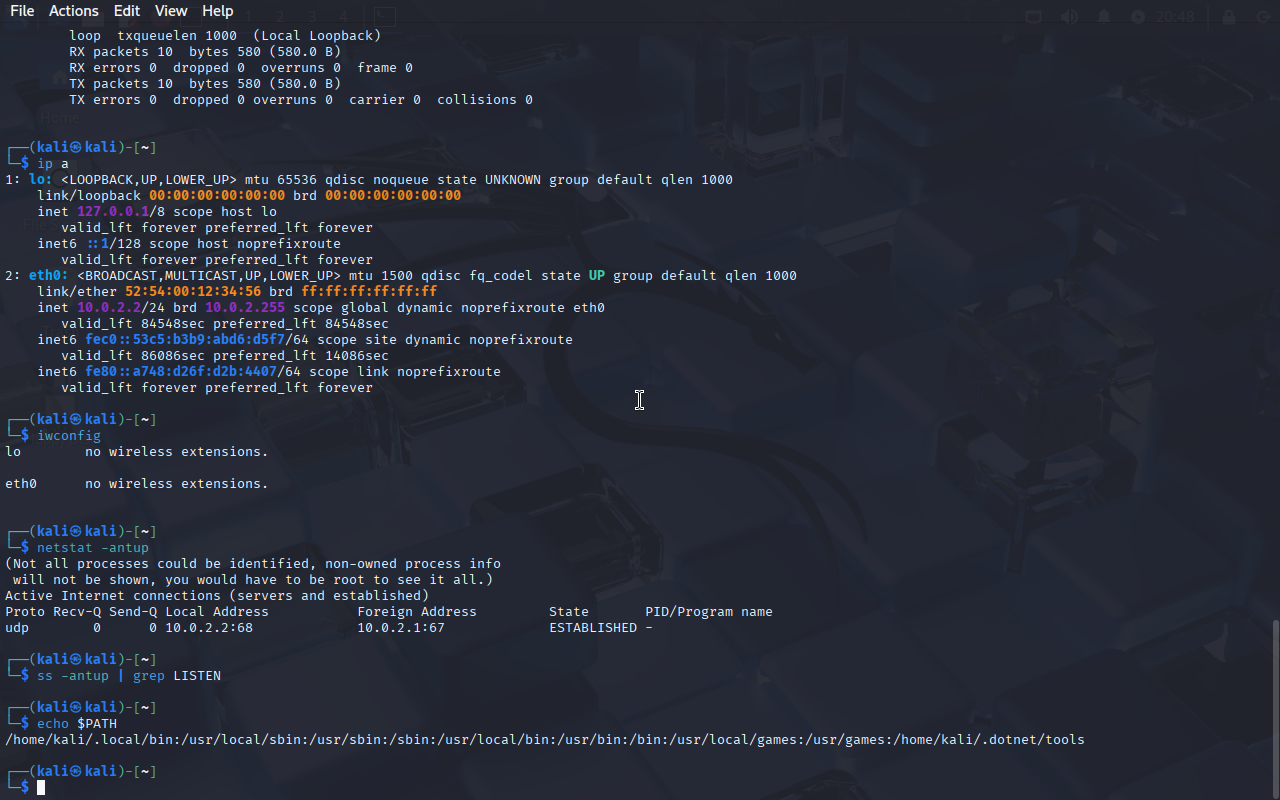
Task: Open the File menu
Action: [22, 11]
